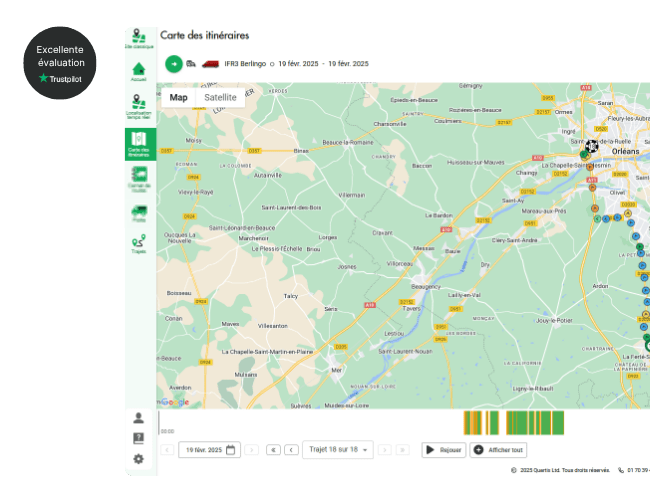
Task: Click the black-white finish marker near Orléans
Action: pos(592,146)
